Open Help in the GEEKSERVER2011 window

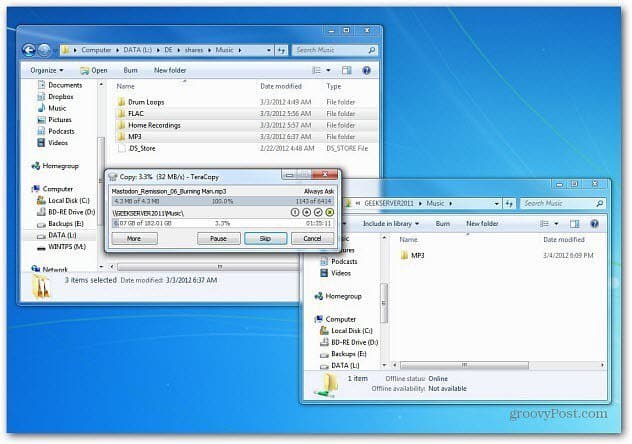click(x=595, y=224)
